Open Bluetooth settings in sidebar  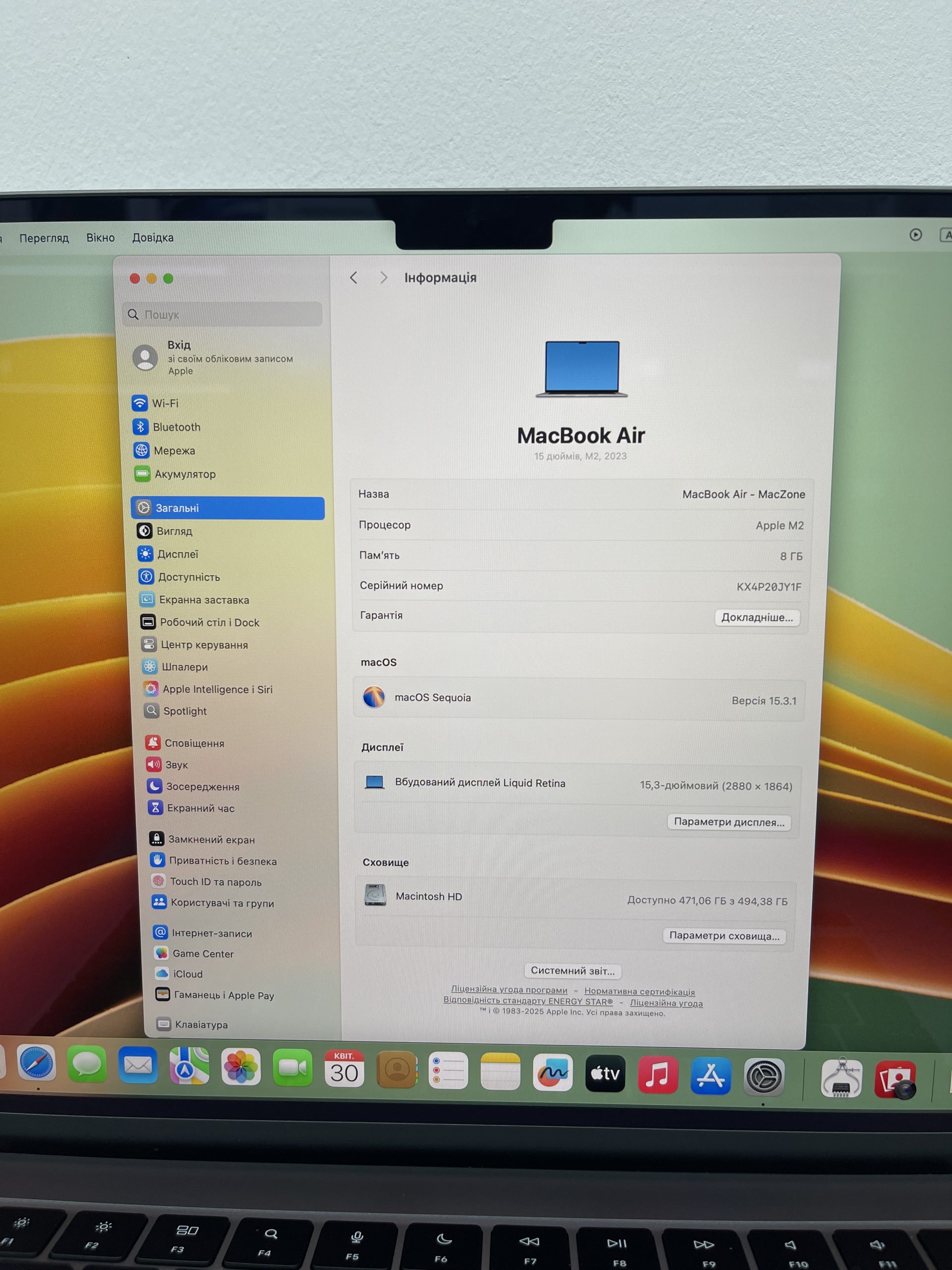[x=167, y=427]
